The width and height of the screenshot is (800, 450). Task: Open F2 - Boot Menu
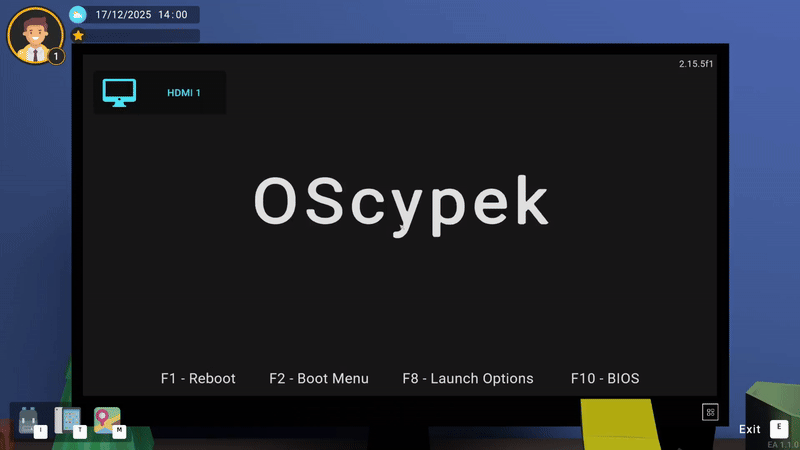[319, 378]
